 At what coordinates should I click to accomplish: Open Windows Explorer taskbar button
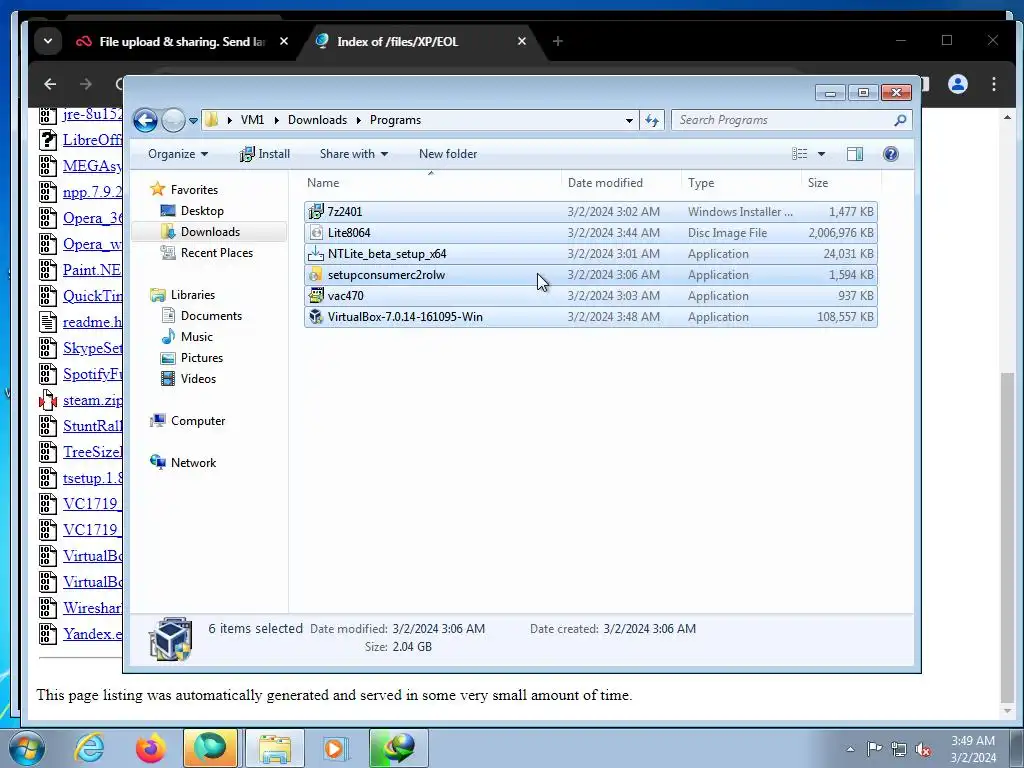pyautogui.click(x=274, y=748)
